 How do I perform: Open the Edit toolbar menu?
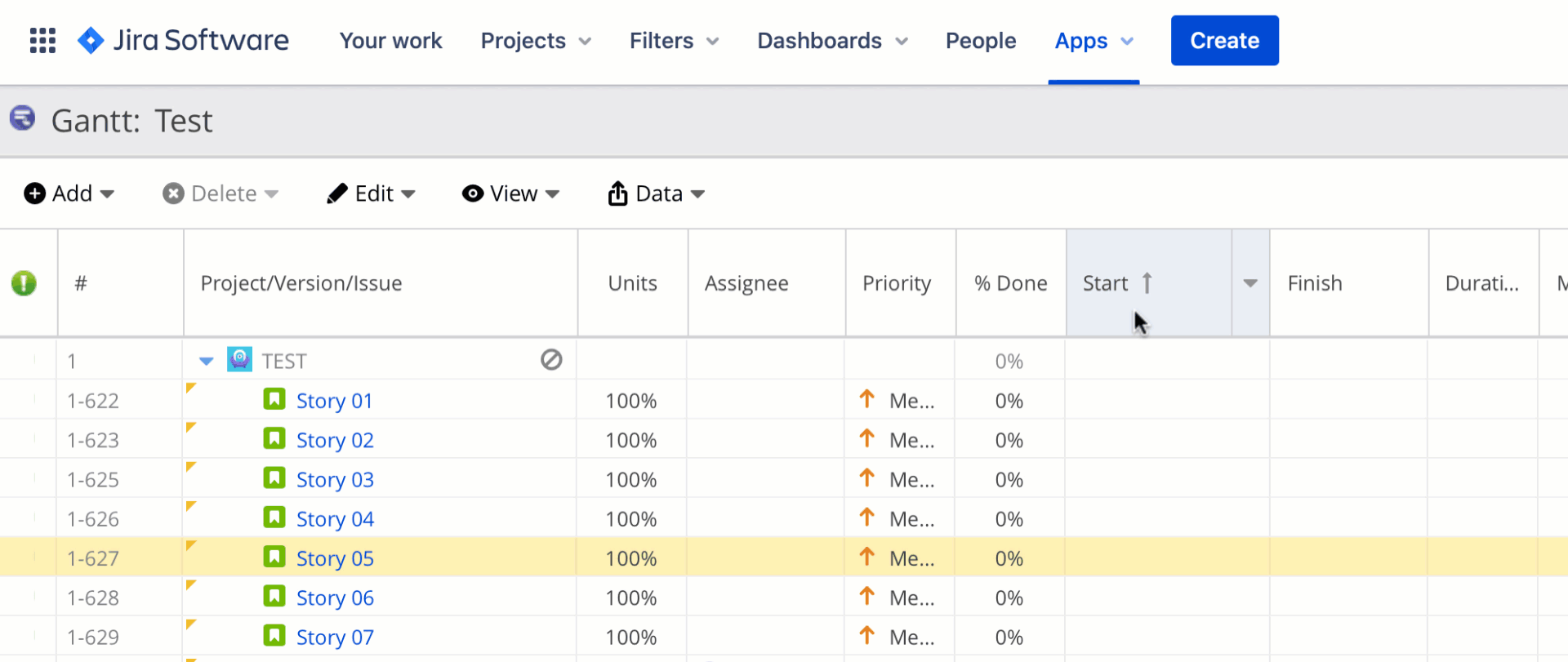(x=372, y=193)
